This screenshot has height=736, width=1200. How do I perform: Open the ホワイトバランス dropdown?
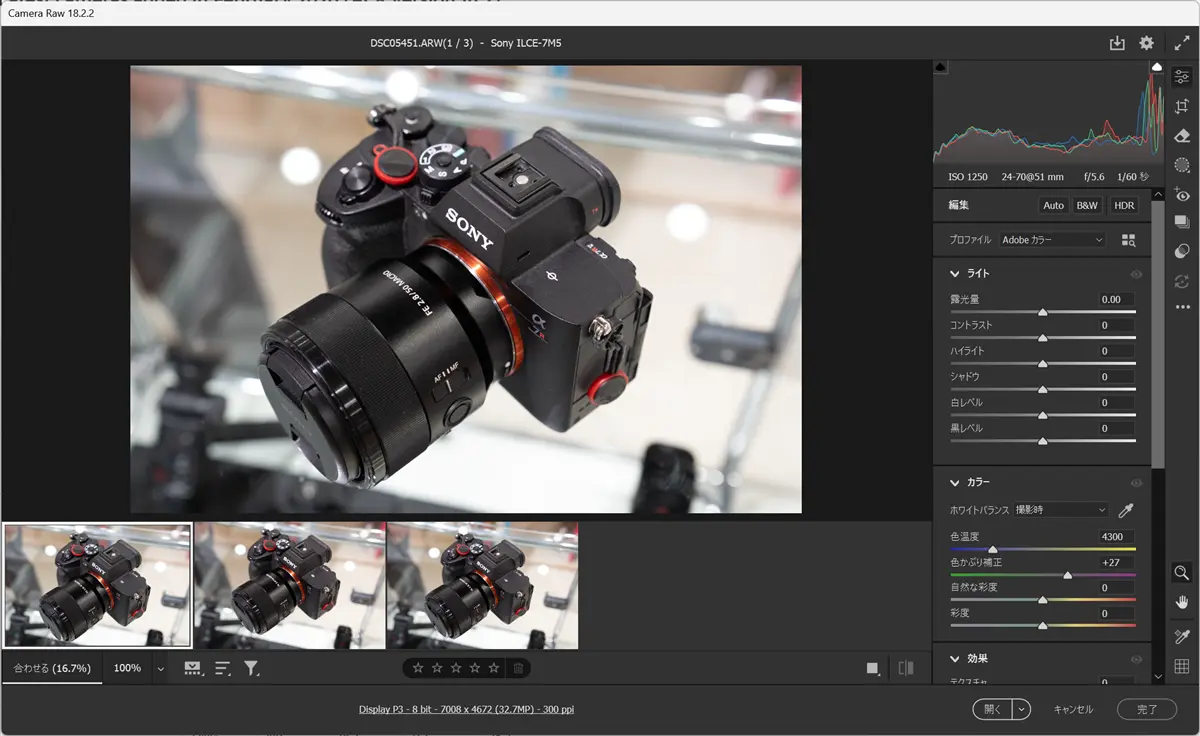coord(1060,510)
